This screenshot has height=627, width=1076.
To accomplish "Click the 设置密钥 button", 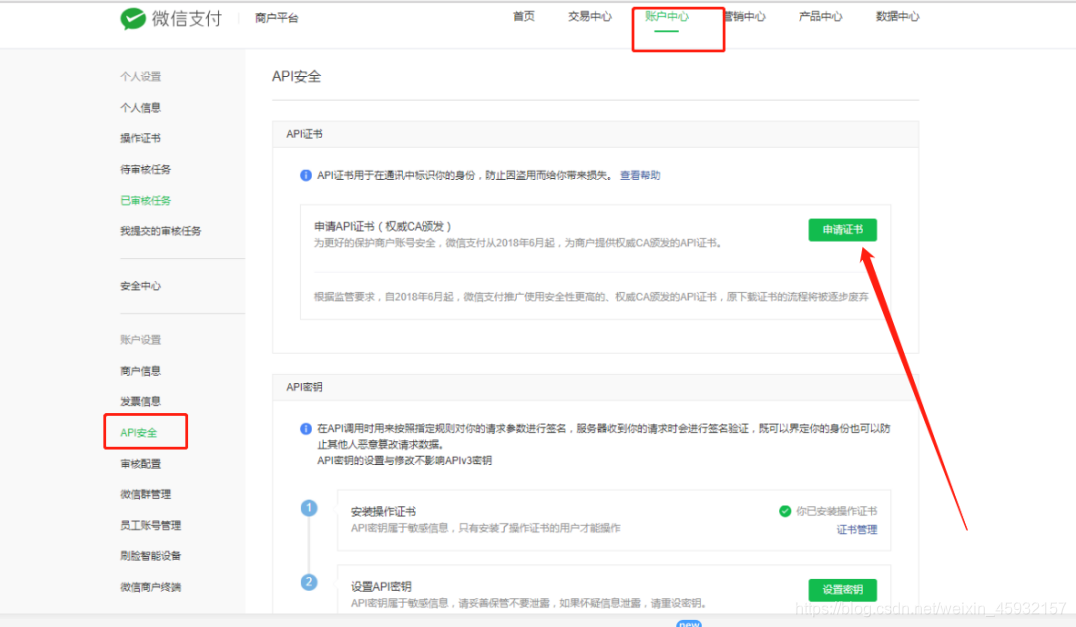I will [843, 590].
